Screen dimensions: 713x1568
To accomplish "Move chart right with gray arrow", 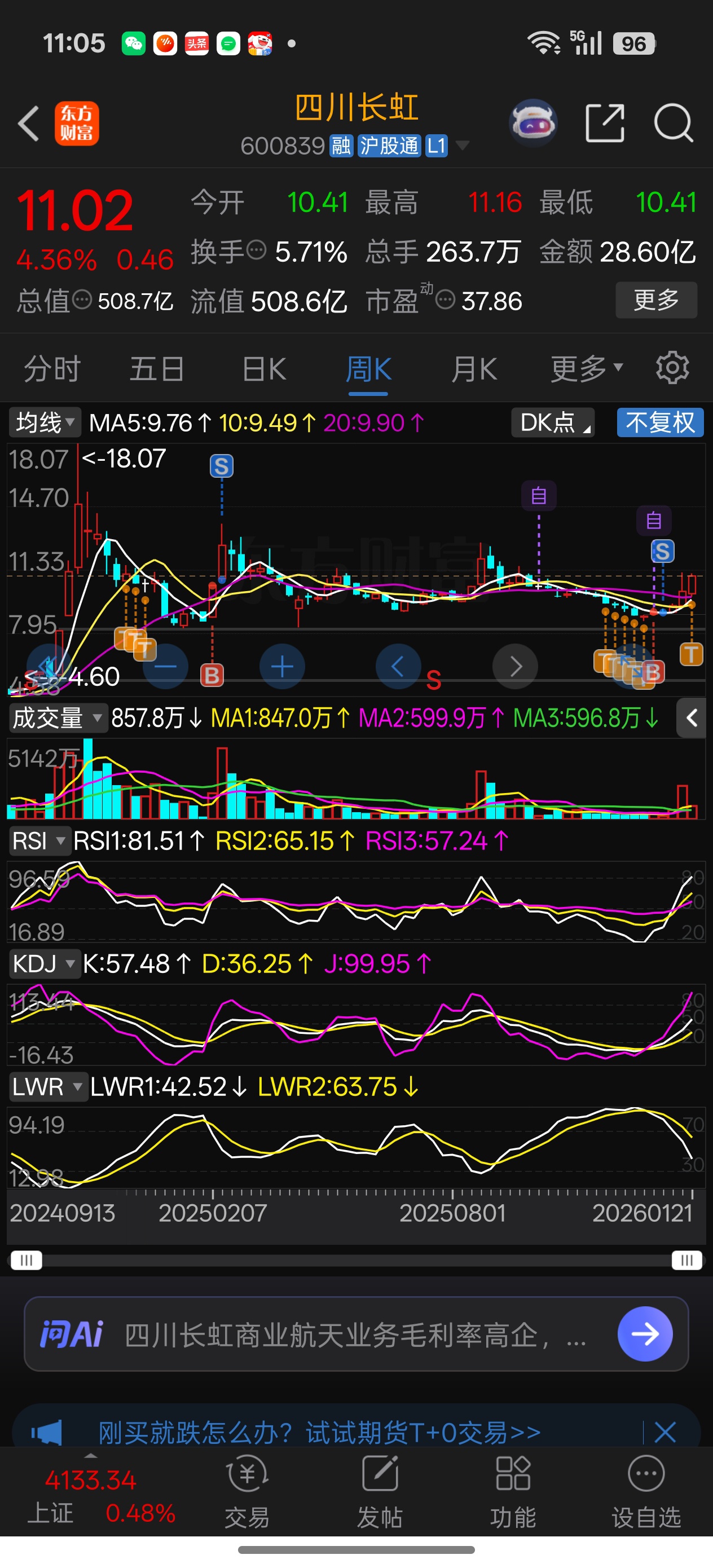I will click(515, 667).
